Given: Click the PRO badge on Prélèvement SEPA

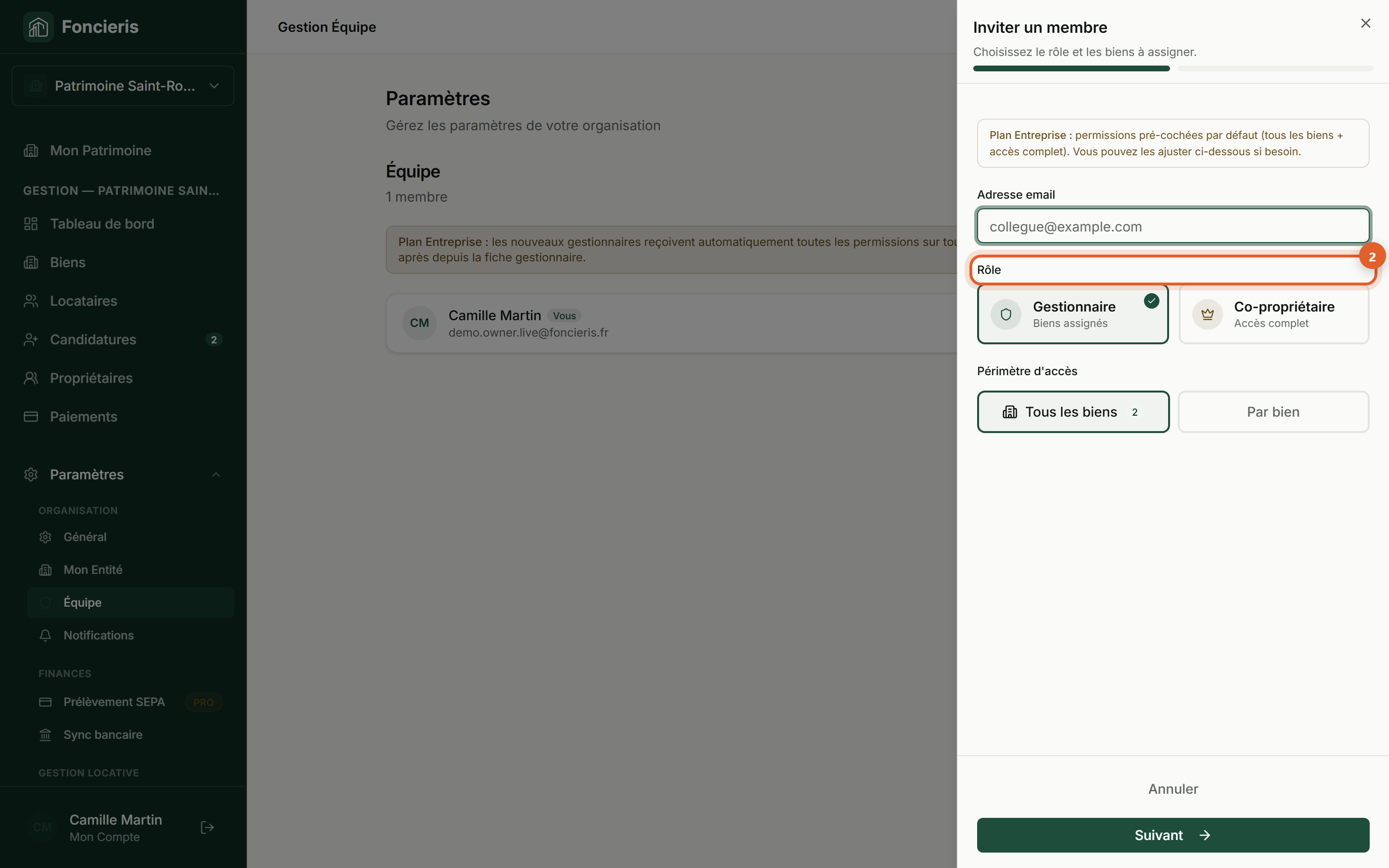Looking at the screenshot, I should pos(203,702).
